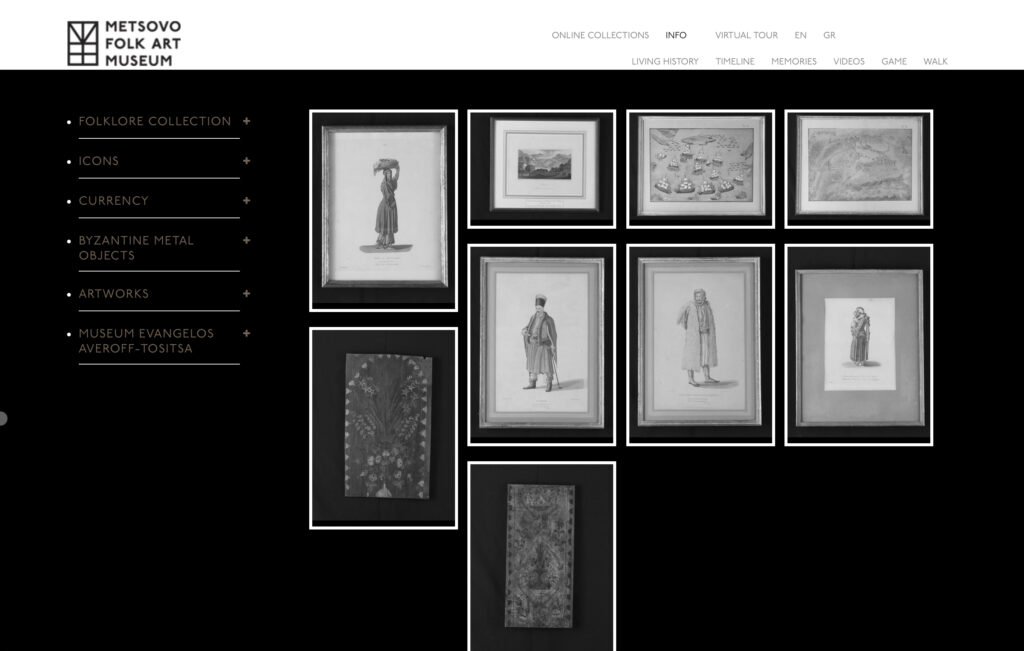The image size is (1024, 651).
Task: Open the Timeline page
Action: 735,61
